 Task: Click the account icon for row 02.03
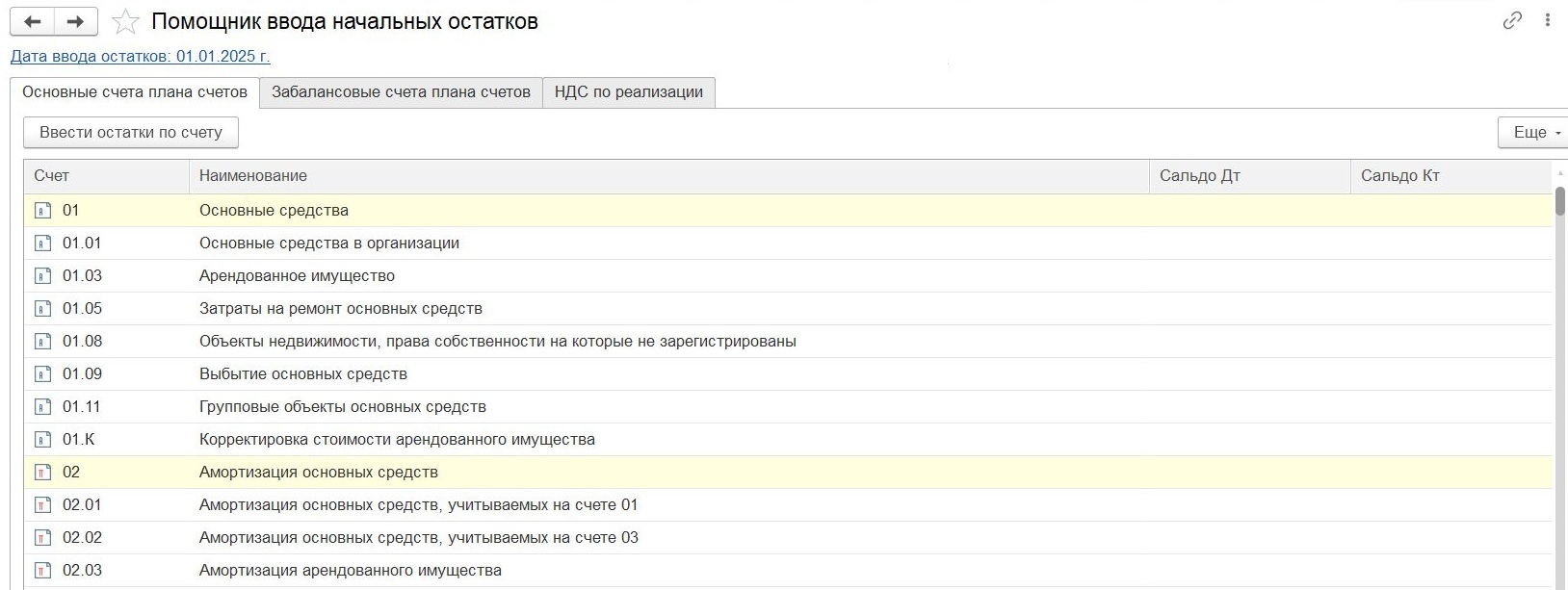point(42,571)
